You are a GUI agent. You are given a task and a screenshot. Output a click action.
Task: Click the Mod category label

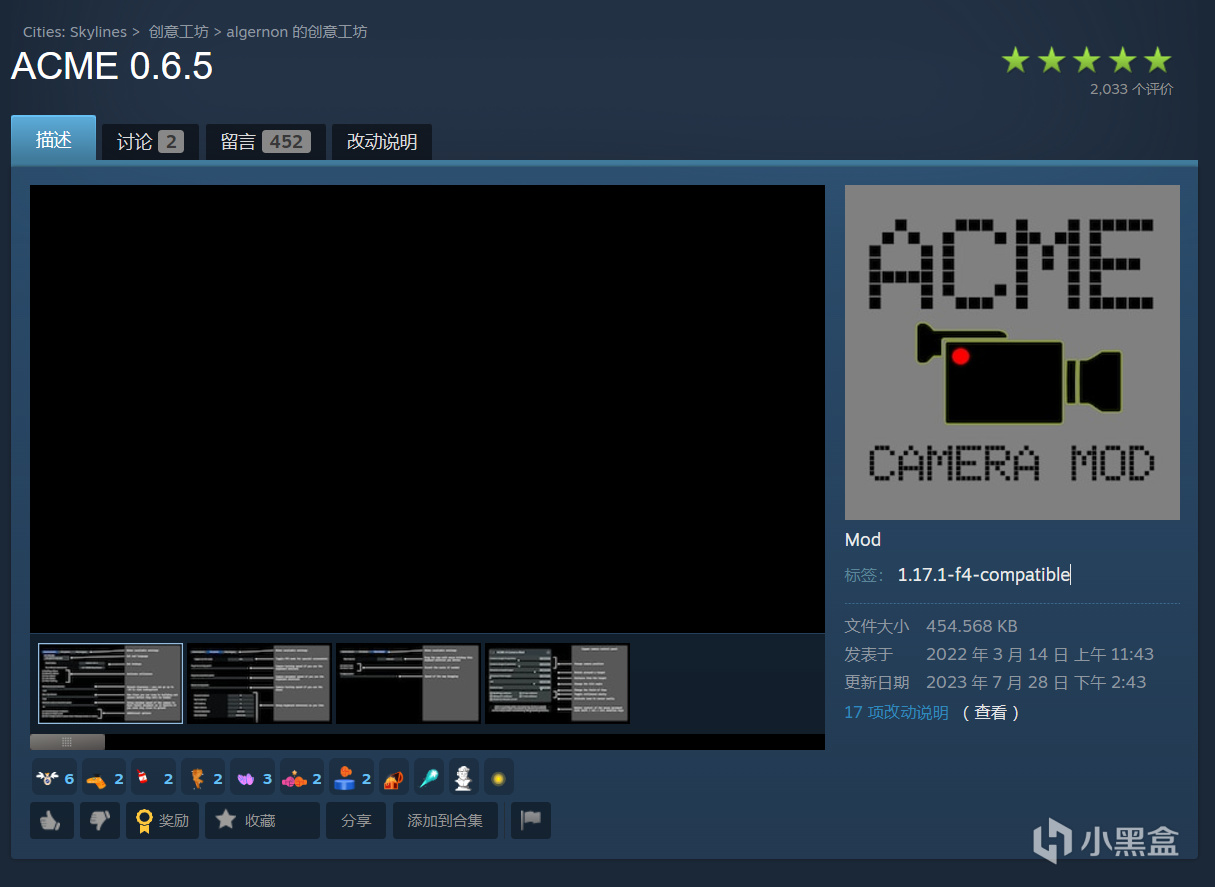[863, 540]
